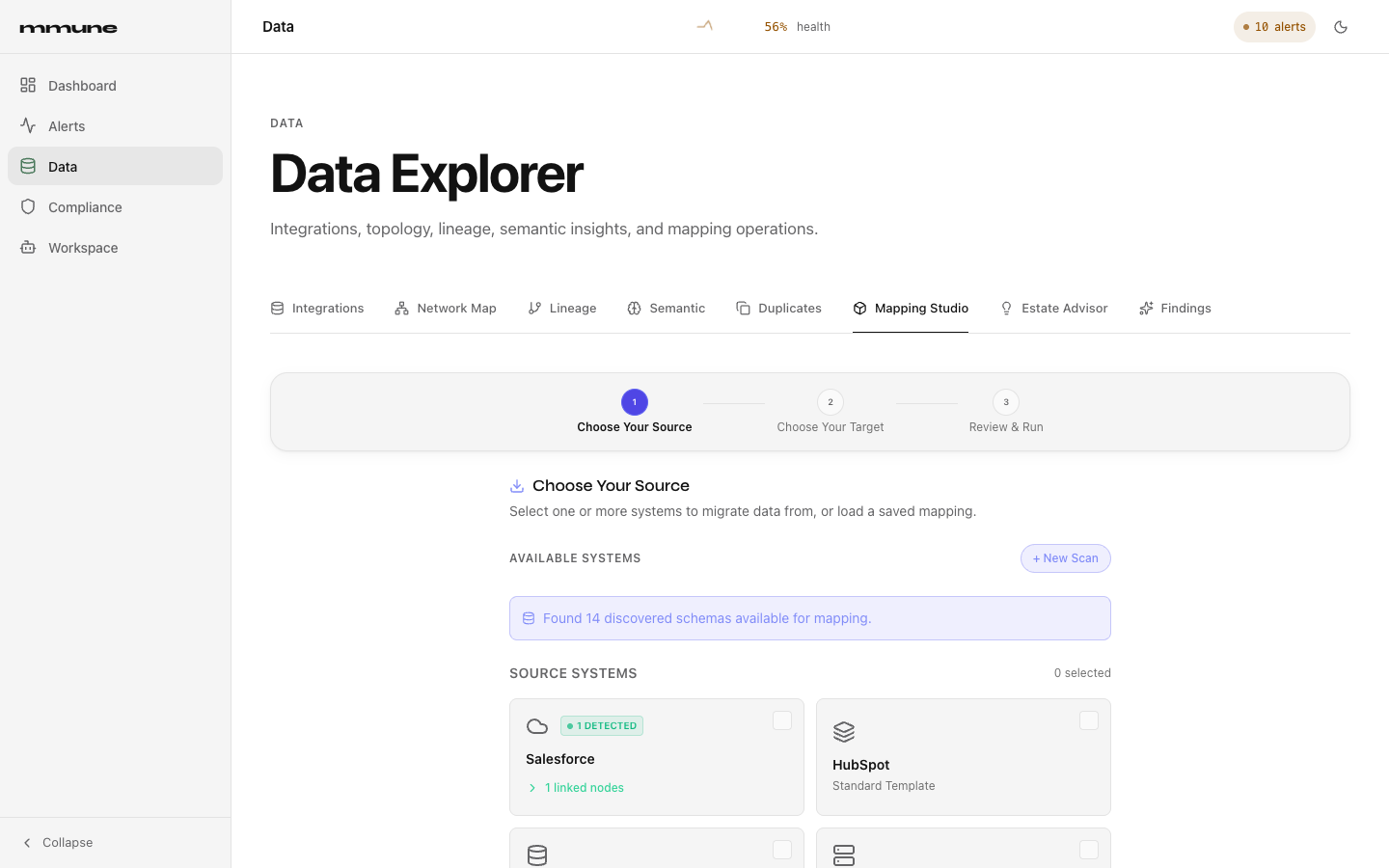Image resolution: width=1389 pixels, height=868 pixels.
Task: Check the box on the server-icon card
Action: (x=1089, y=850)
